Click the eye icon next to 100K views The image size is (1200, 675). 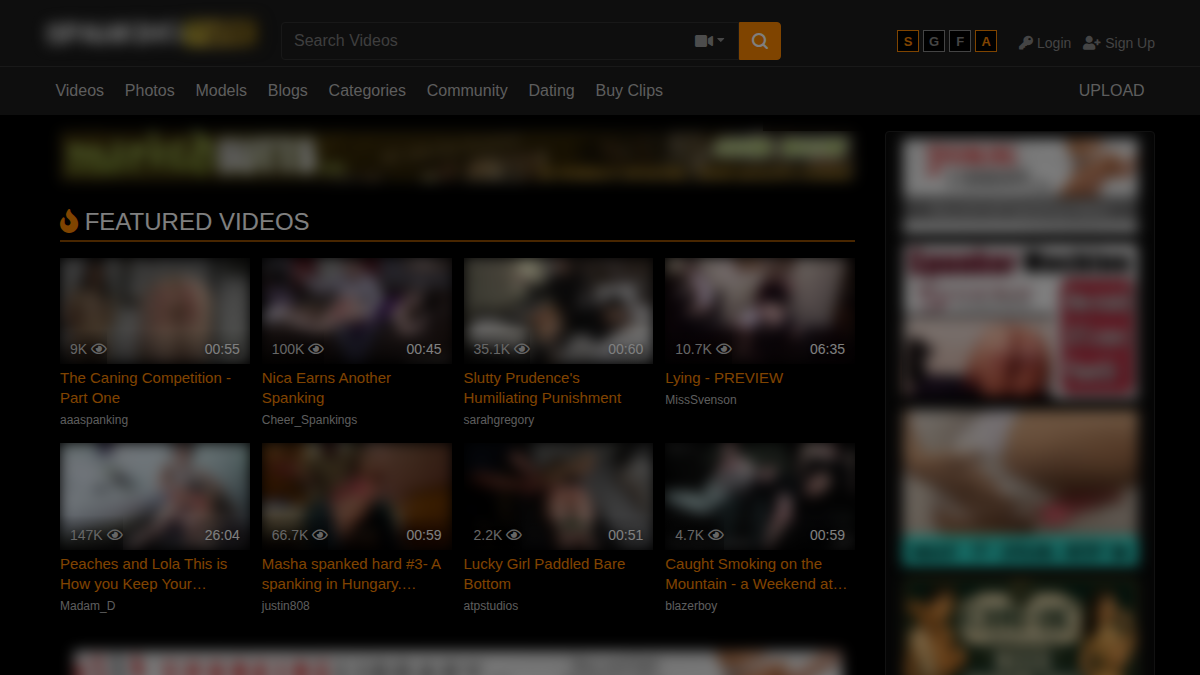pyautogui.click(x=316, y=349)
